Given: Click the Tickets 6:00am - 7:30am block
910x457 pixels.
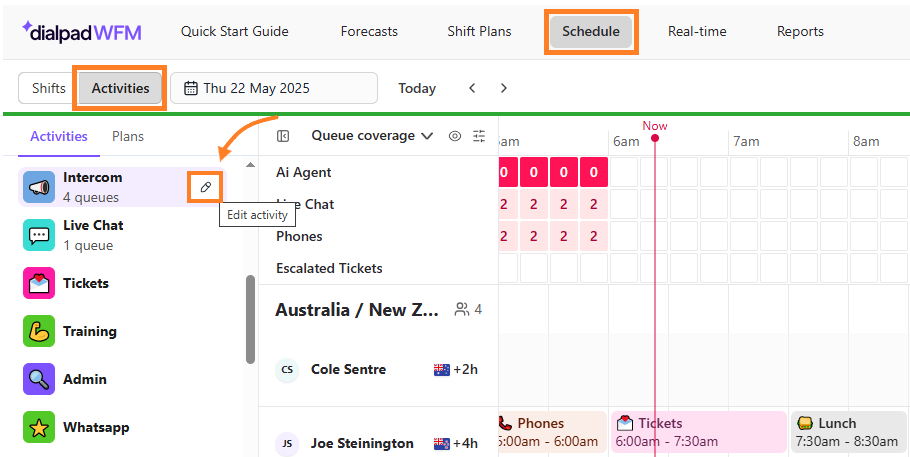Looking at the screenshot, I should 699,432.
